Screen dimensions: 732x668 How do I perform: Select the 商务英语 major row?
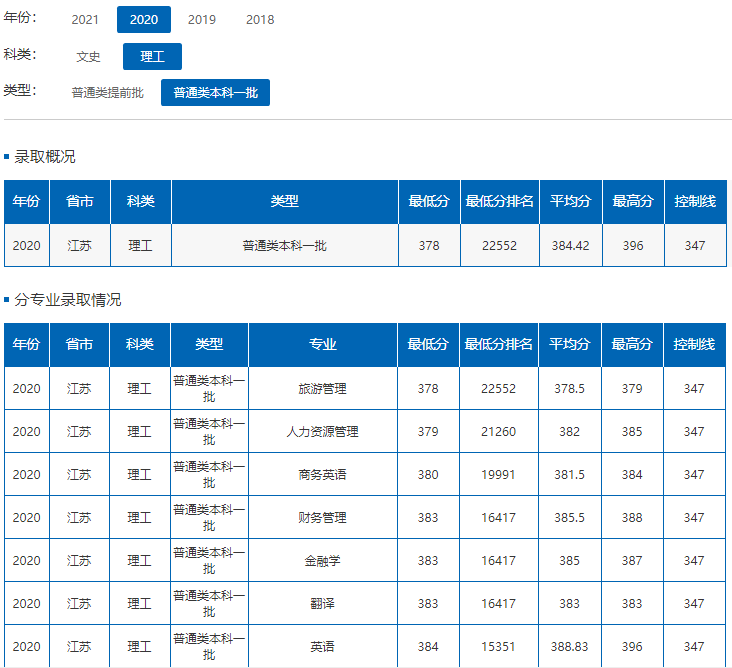coord(322,475)
